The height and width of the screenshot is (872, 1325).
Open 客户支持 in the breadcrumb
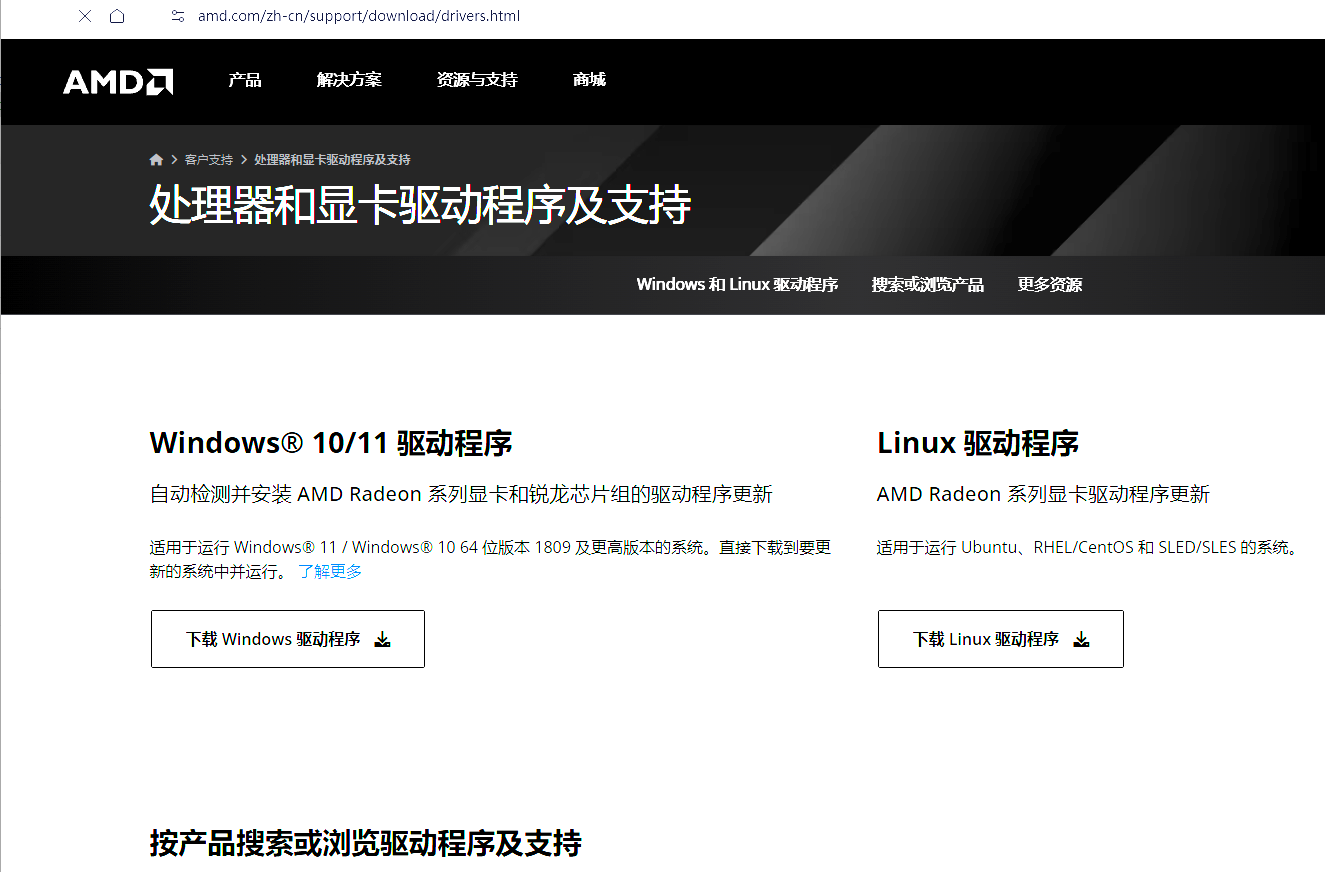pos(208,160)
